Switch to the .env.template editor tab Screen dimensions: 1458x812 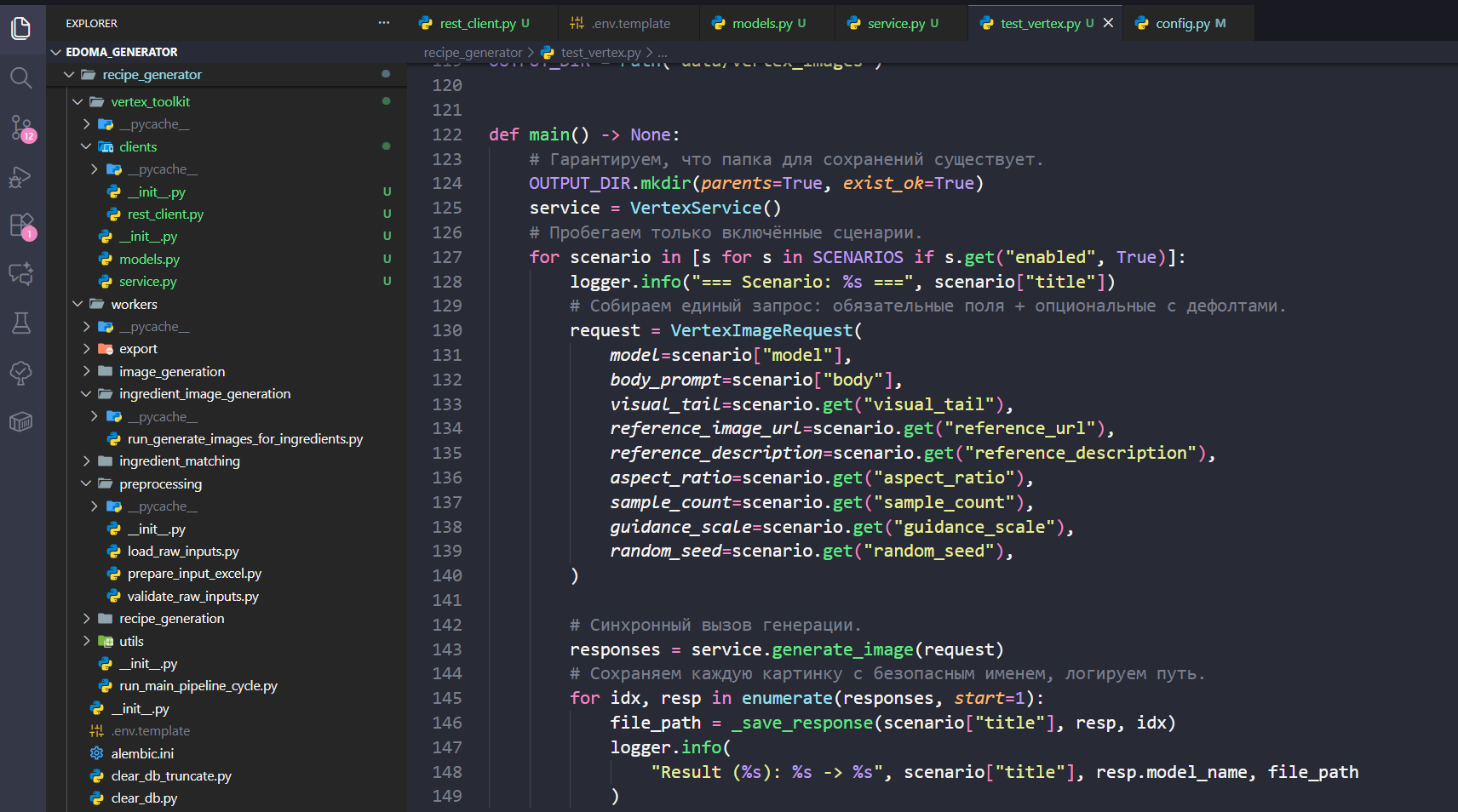(x=629, y=23)
